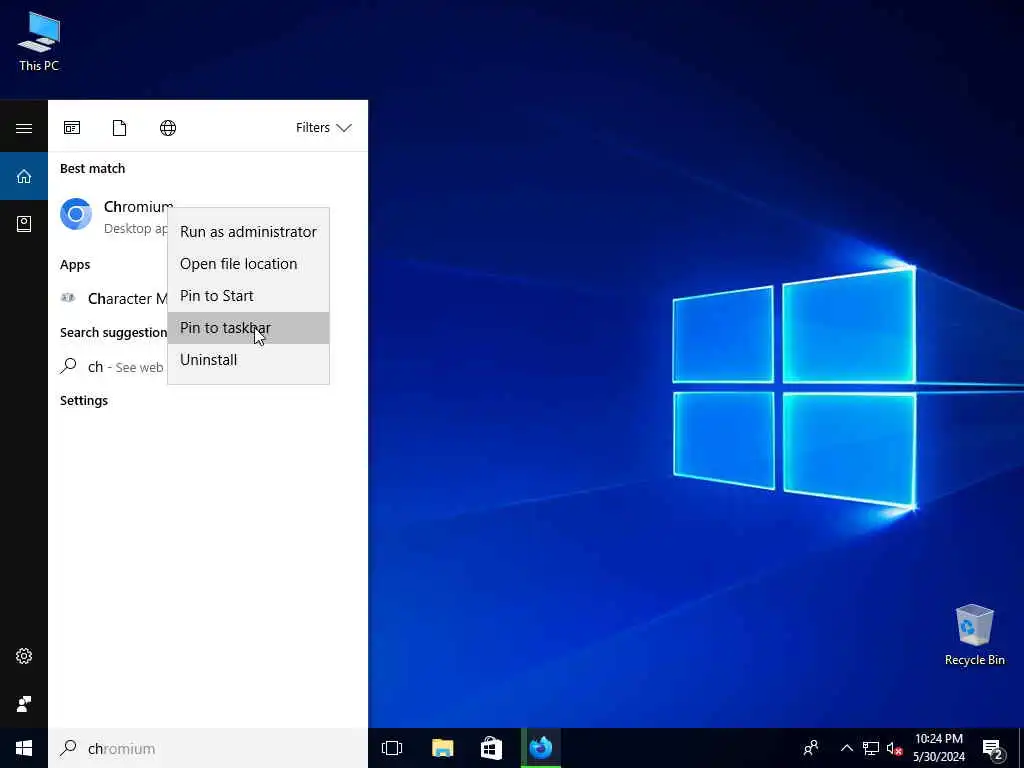Click the Search suggestions heading

tap(114, 332)
